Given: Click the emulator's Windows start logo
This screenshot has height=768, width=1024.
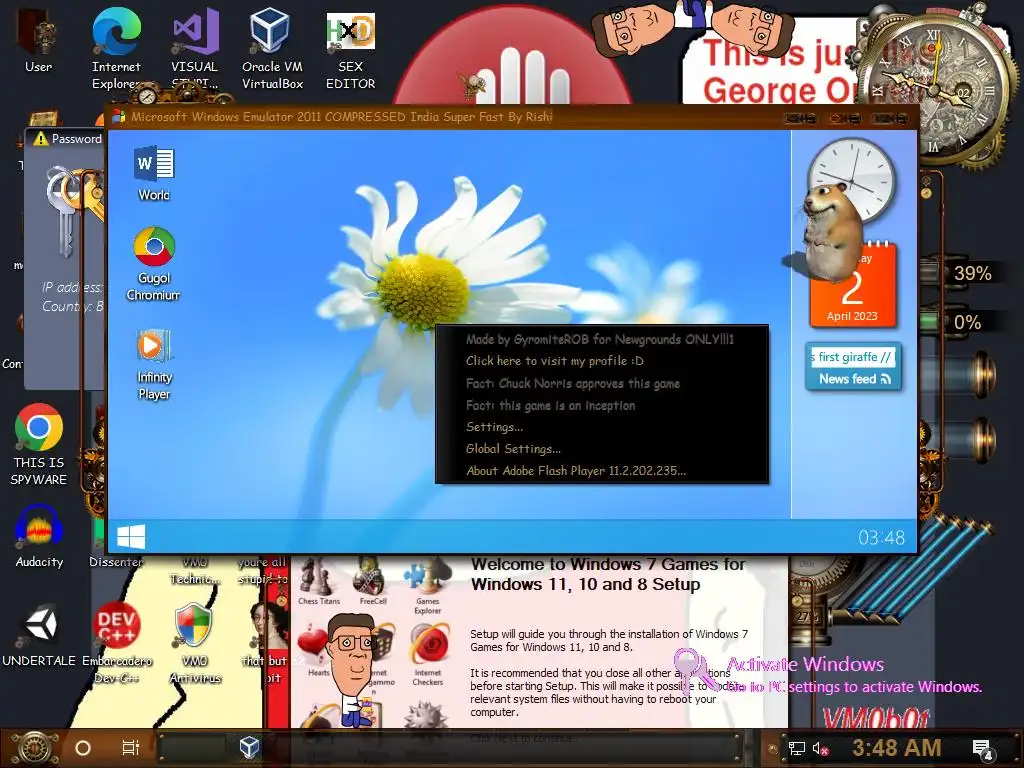Looking at the screenshot, I should [x=131, y=537].
